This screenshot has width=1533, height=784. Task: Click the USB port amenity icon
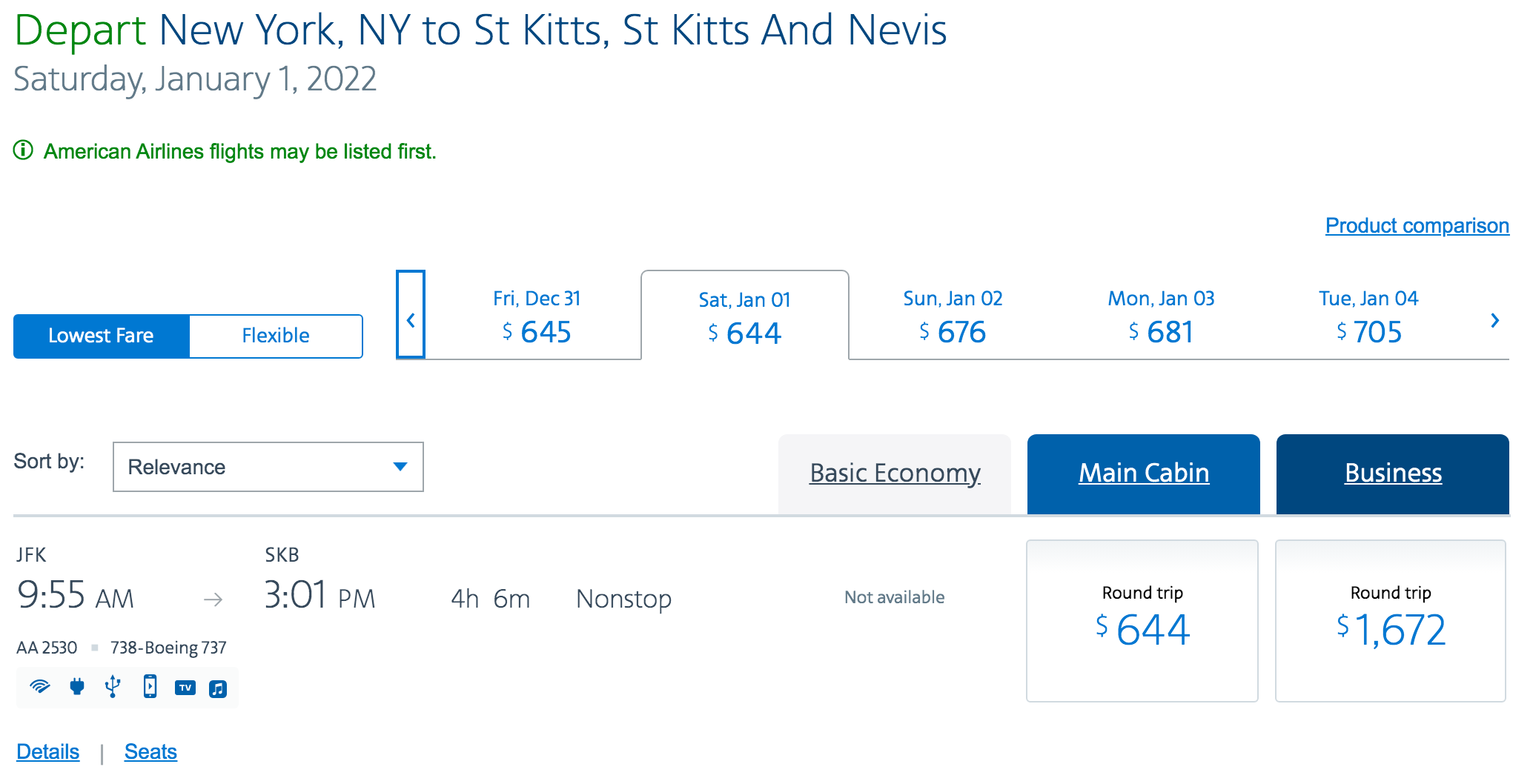(x=113, y=687)
